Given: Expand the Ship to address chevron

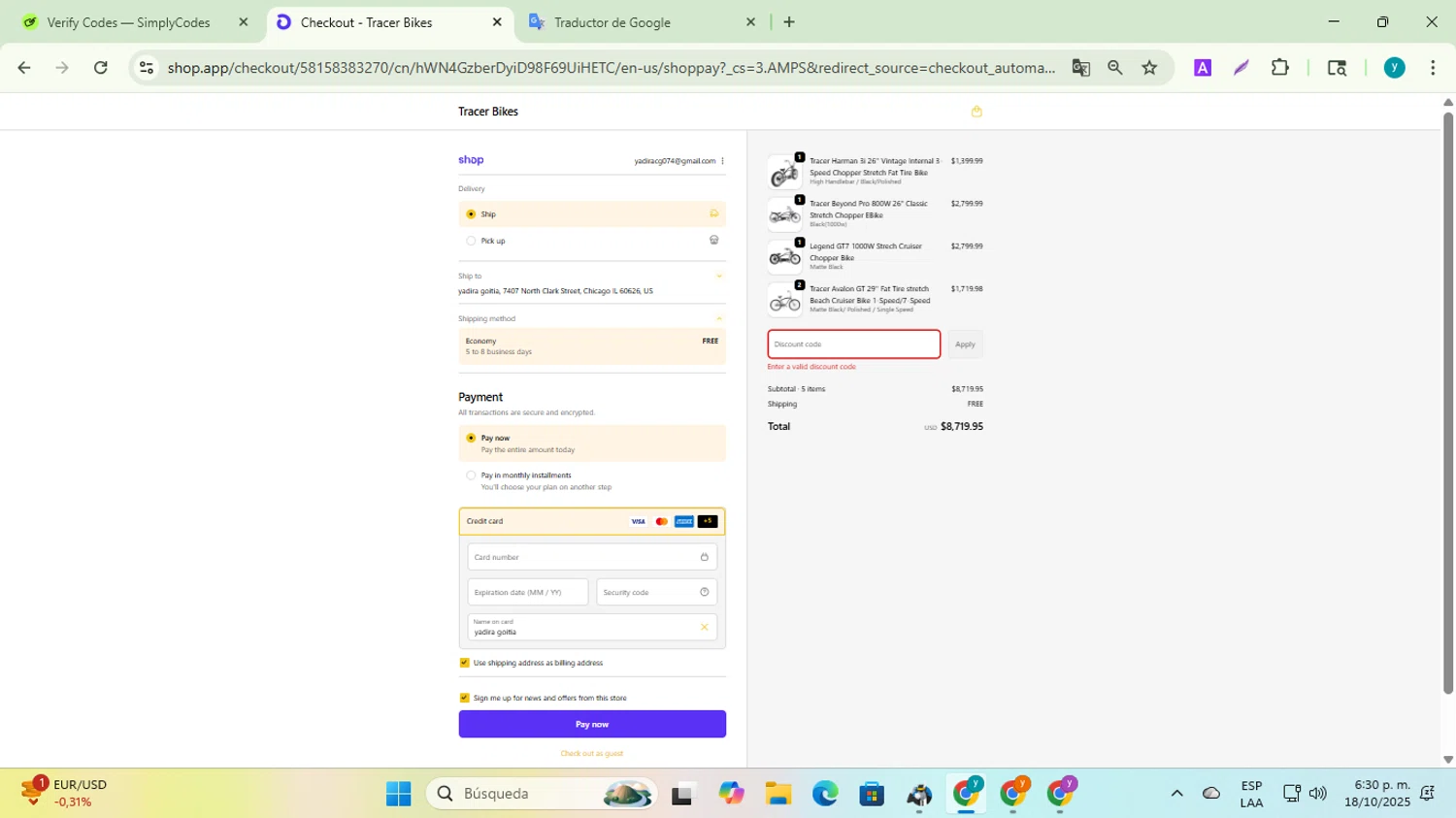Looking at the screenshot, I should [719, 277].
